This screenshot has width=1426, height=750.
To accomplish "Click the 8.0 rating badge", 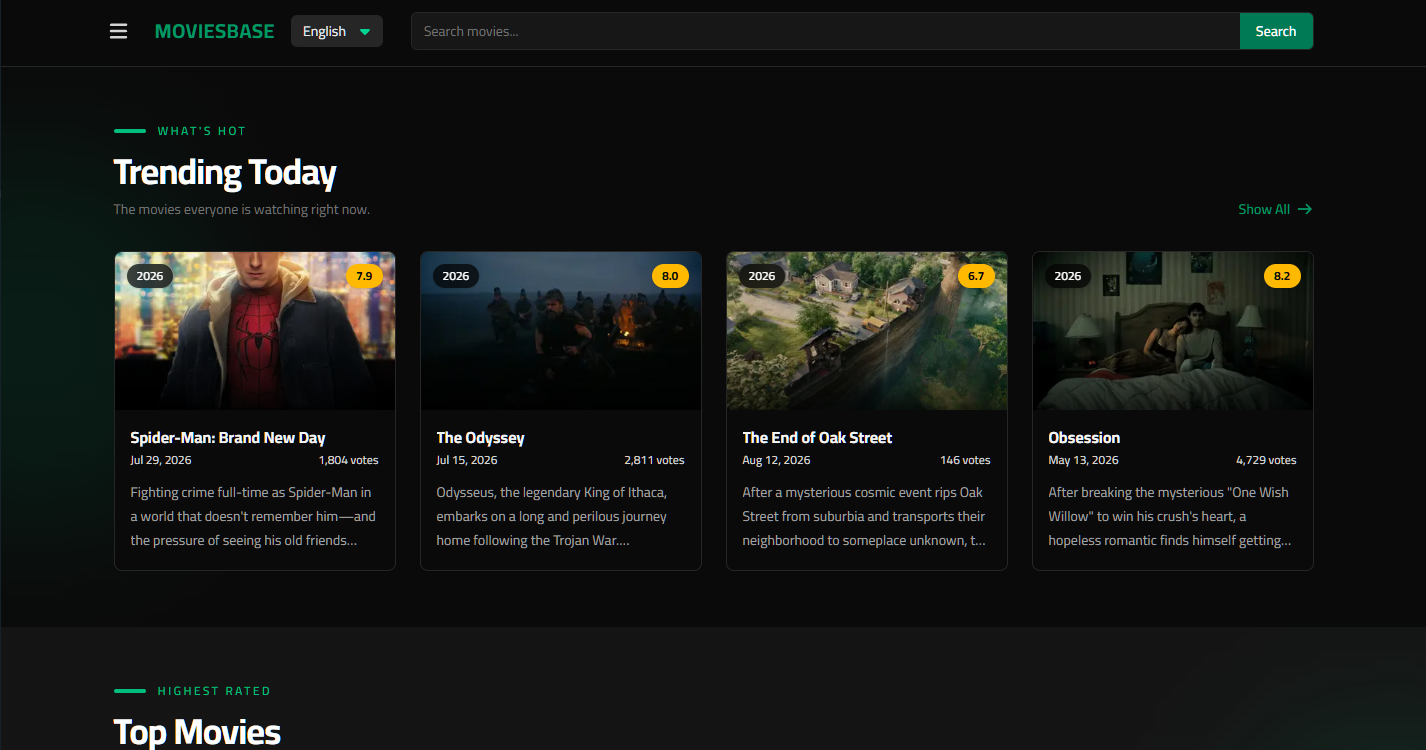I will coord(670,276).
